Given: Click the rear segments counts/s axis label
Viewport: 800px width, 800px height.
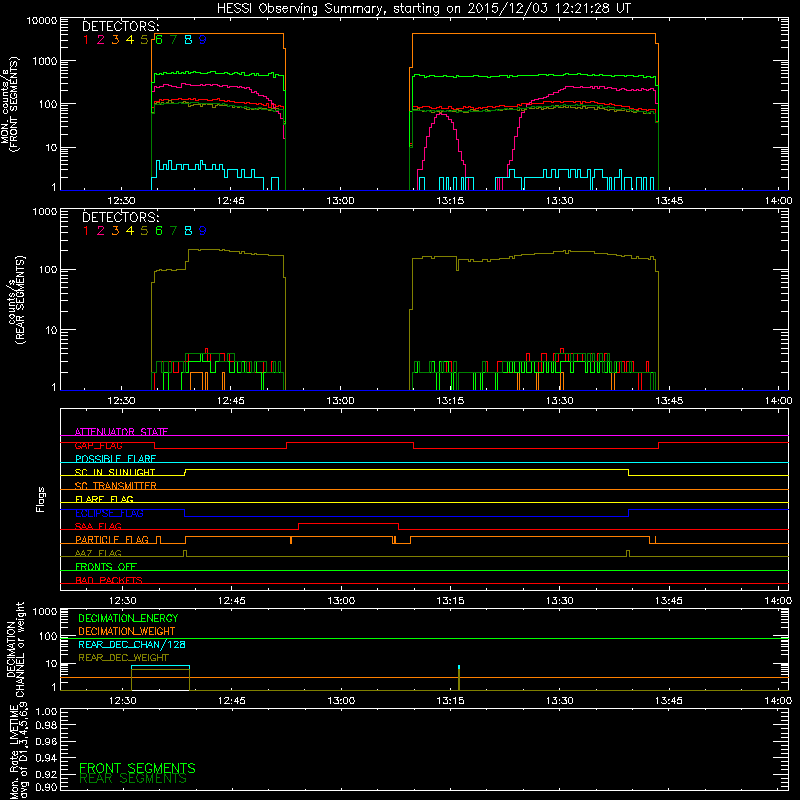Looking at the screenshot, I should coord(14,299).
